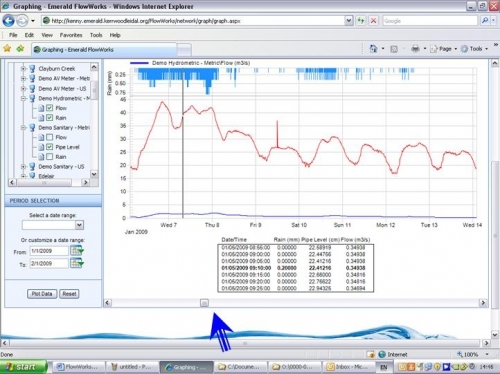Viewport: 500px width, 374px height.
Task: Uncheck Pipe Level under Demo Sanitary
Action: 50,147
